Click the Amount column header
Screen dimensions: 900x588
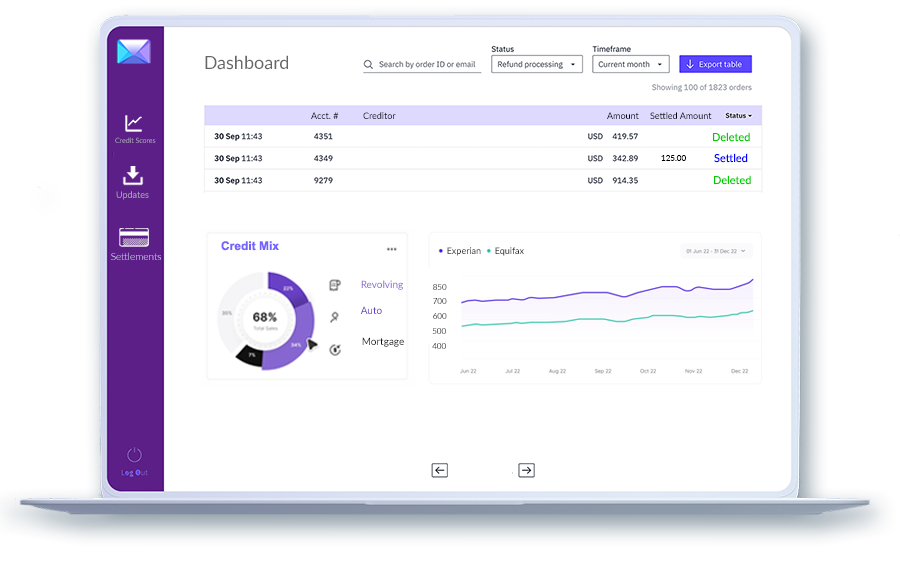[623, 116]
